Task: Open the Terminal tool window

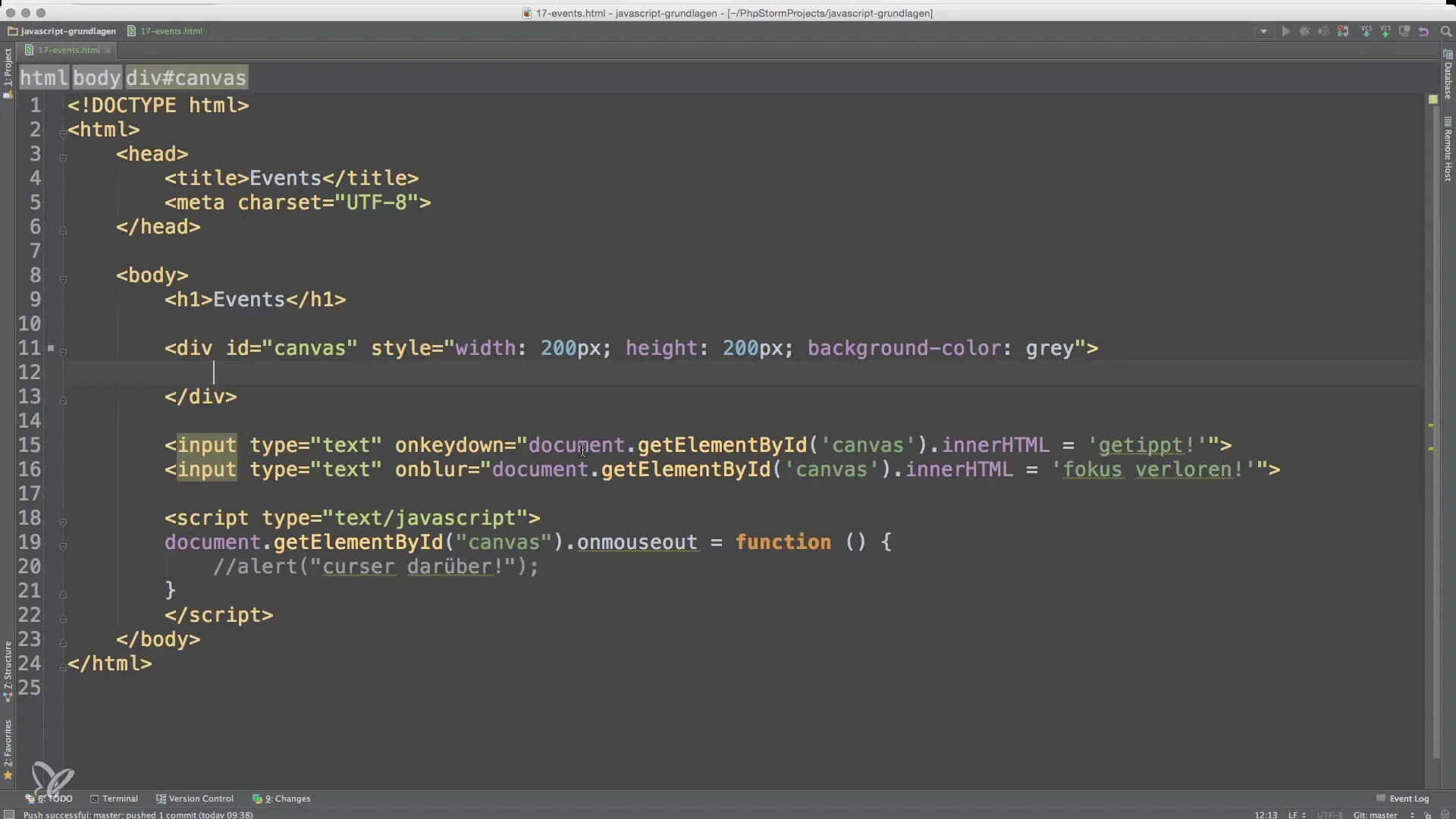Action: pyautogui.click(x=114, y=799)
